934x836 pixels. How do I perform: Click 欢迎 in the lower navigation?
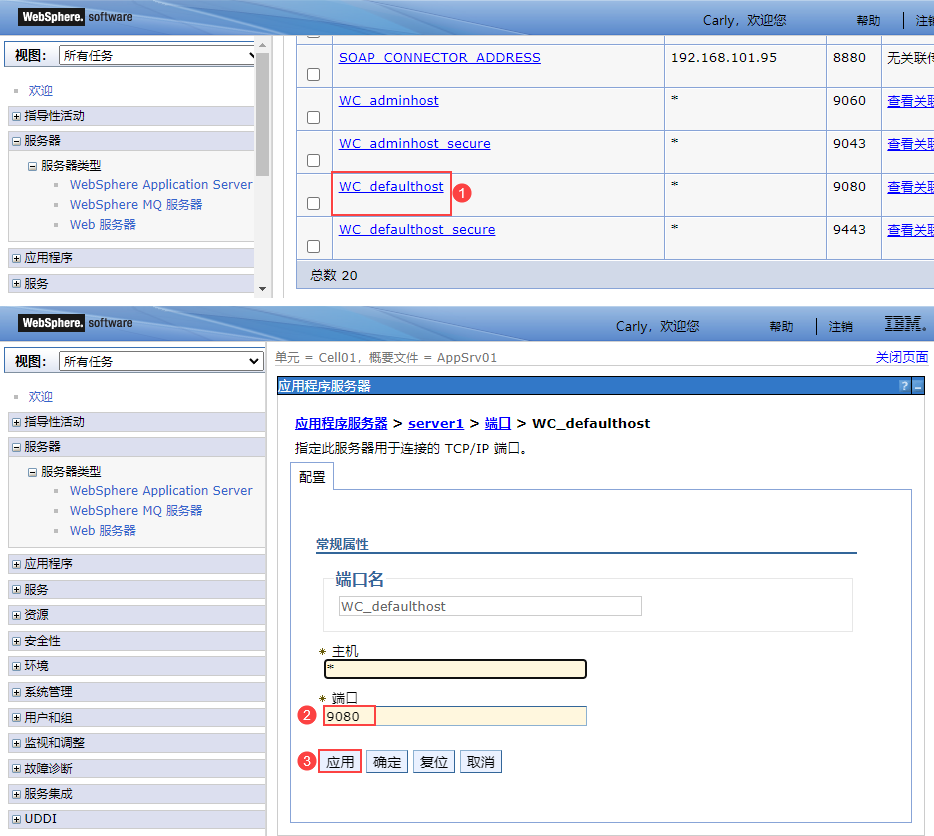(x=41, y=396)
